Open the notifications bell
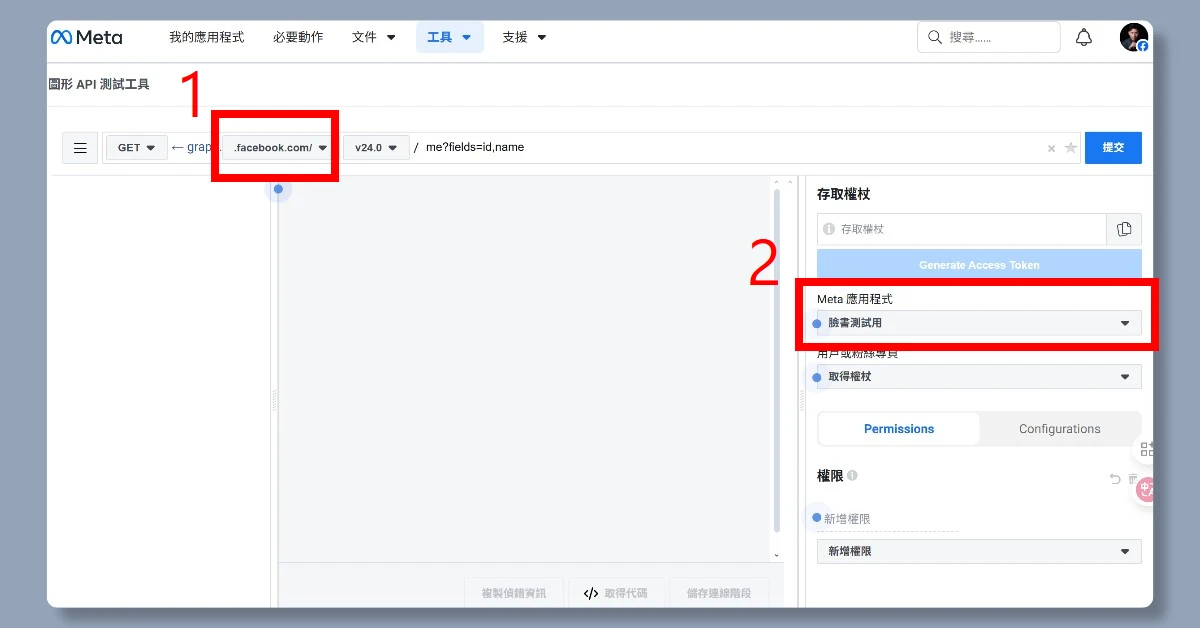Screen dimensions: 1200x628 pos(1083,38)
